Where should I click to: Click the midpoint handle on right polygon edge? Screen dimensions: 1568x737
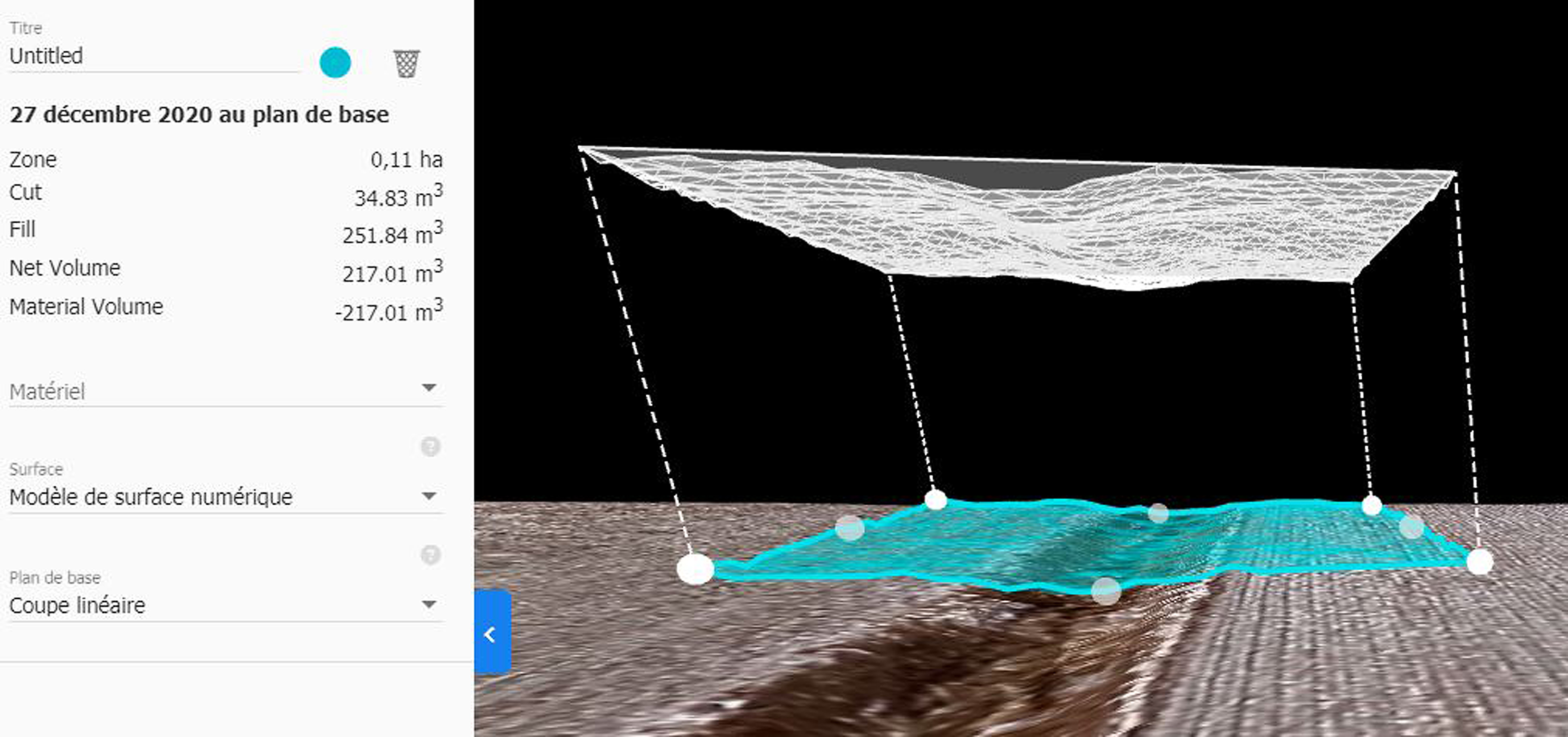(x=1411, y=527)
